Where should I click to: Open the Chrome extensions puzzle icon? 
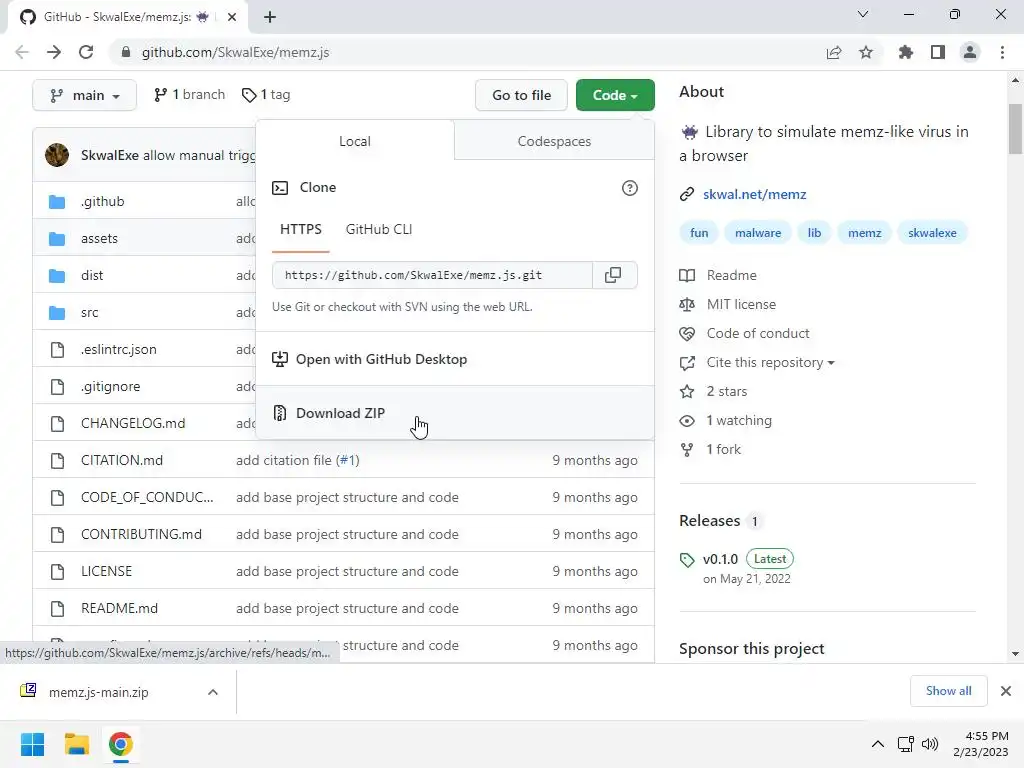point(906,52)
